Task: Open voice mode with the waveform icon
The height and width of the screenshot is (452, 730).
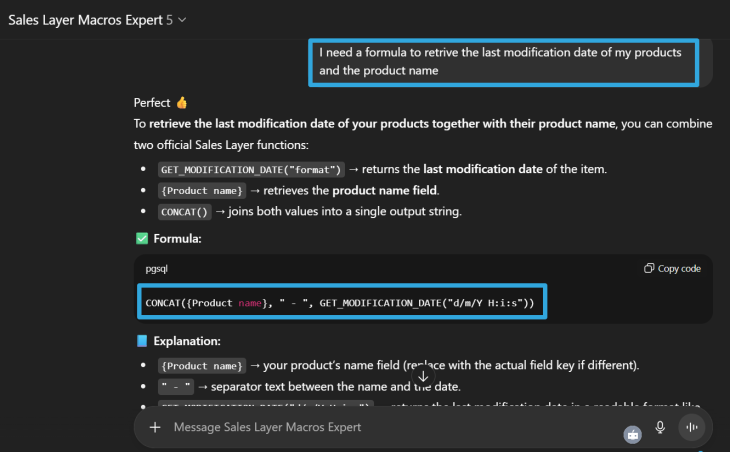Action: click(691, 427)
